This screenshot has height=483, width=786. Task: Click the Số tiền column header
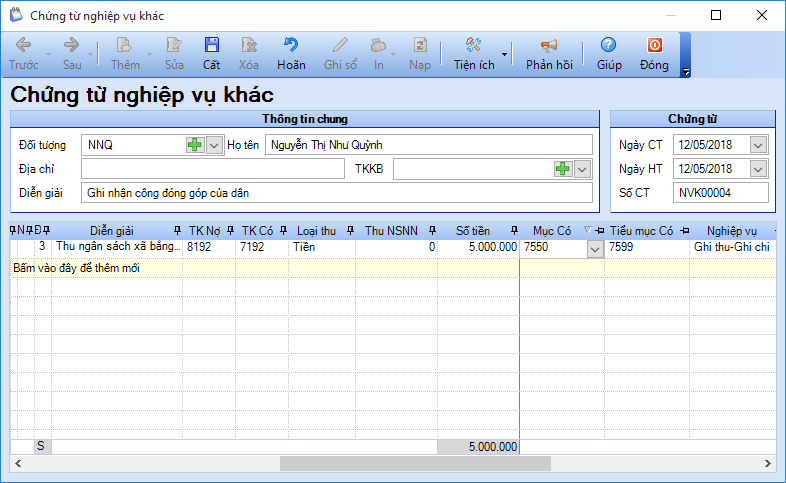tap(473, 231)
